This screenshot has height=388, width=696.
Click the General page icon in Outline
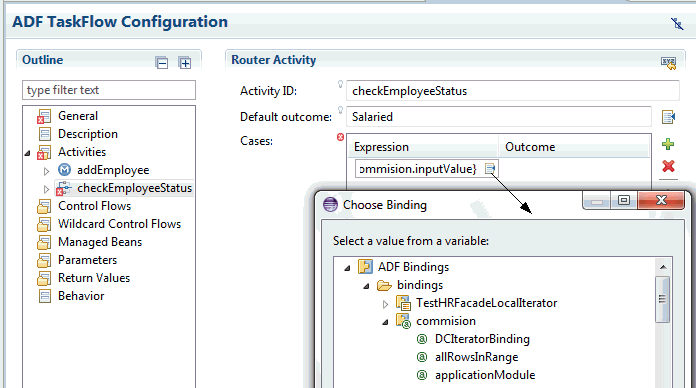(x=44, y=116)
